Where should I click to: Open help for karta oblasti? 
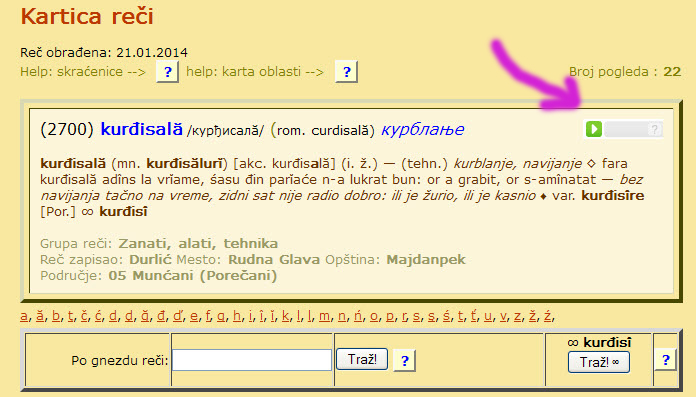(346, 71)
